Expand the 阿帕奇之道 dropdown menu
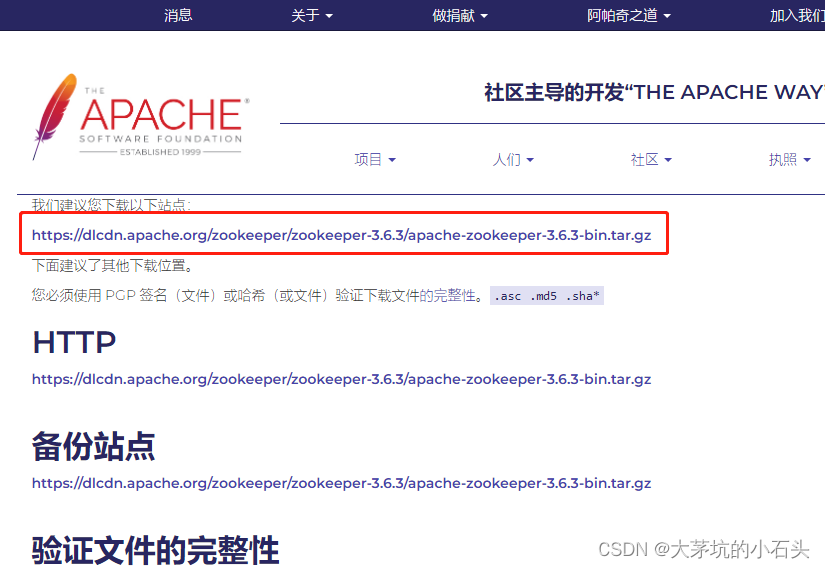Viewport: 825px width, 568px height. (629, 15)
